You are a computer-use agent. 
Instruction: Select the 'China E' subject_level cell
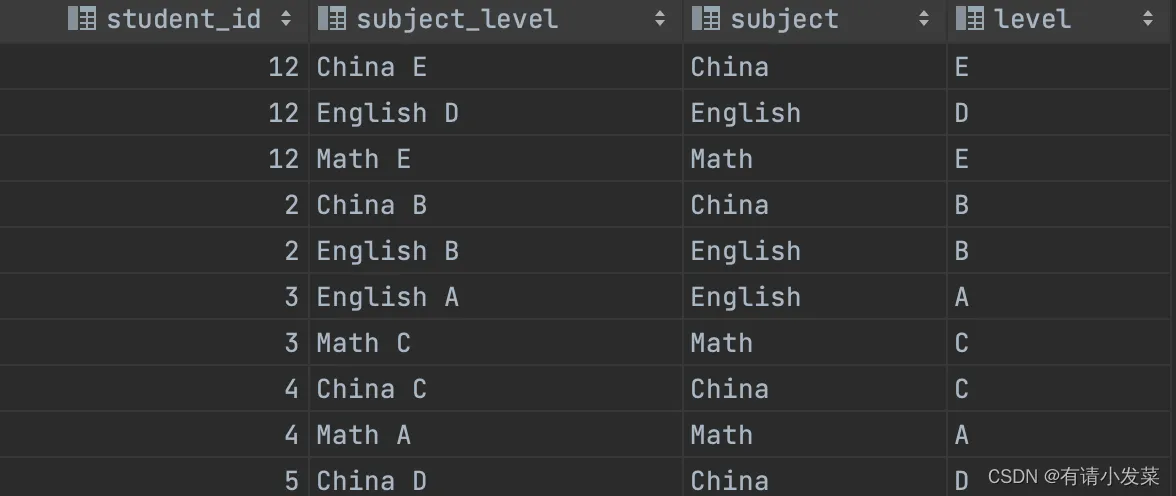(x=371, y=67)
